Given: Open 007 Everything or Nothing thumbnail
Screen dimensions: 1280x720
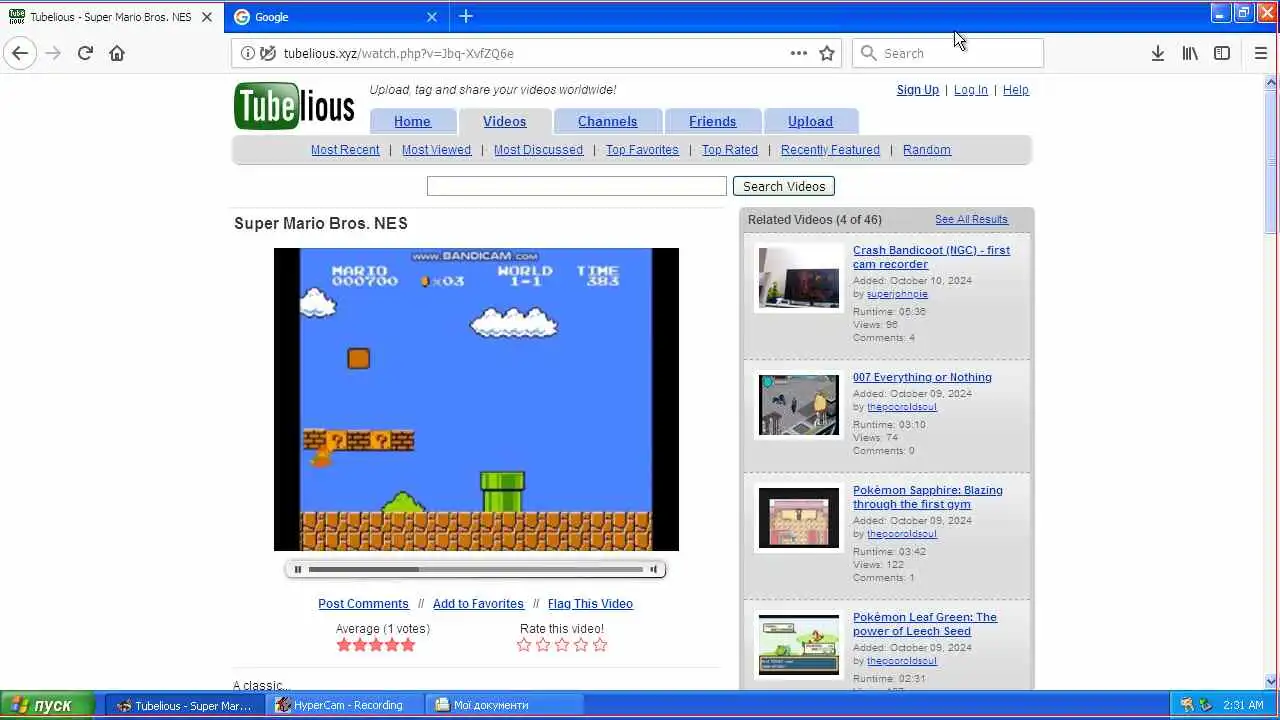Looking at the screenshot, I should click(x=799, y=405).
